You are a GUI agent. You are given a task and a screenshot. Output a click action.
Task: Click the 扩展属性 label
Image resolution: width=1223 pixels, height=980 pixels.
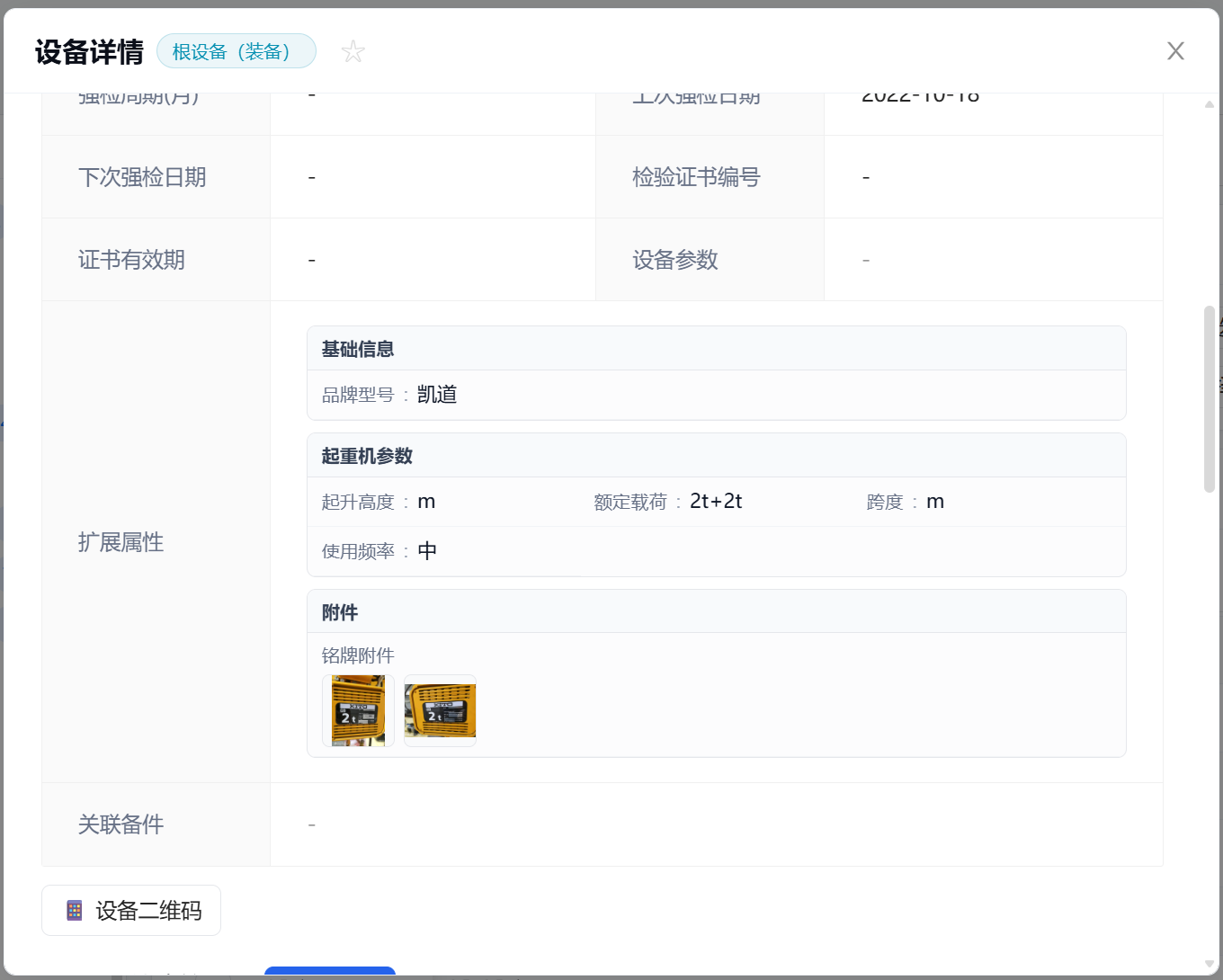(x=121, y=542)
